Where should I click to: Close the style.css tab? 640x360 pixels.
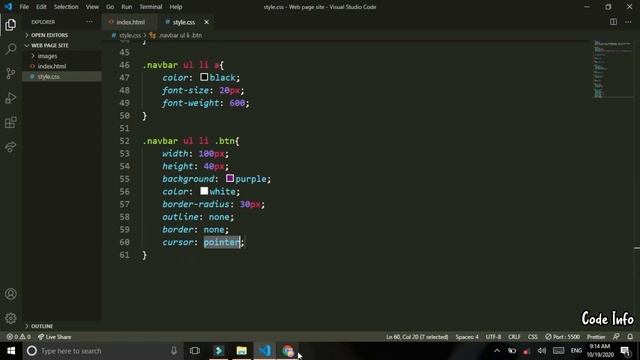coord(206,22)
